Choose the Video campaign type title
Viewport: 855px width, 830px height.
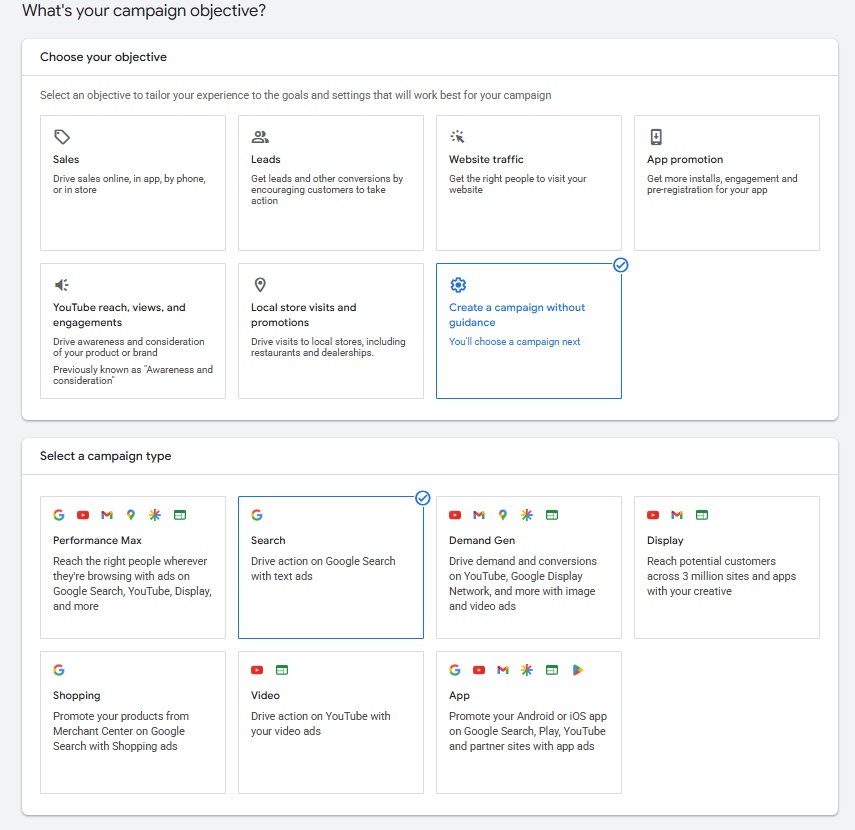coord(265,695)
